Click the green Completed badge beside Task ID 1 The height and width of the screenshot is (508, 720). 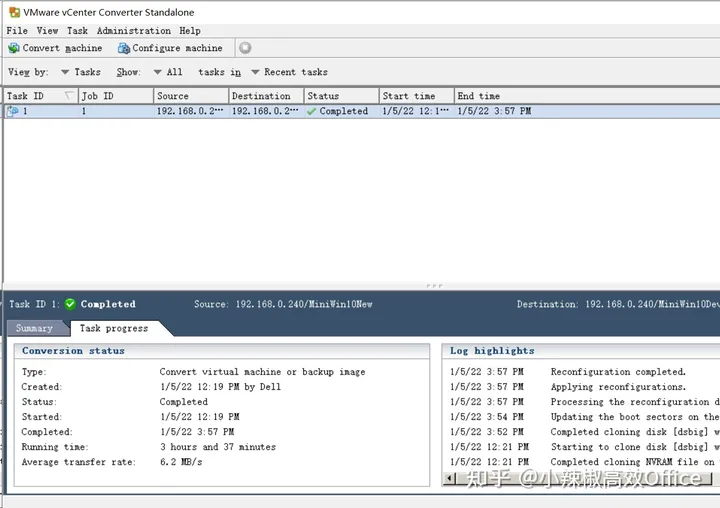pyautogui.click(x=70, y=304)
